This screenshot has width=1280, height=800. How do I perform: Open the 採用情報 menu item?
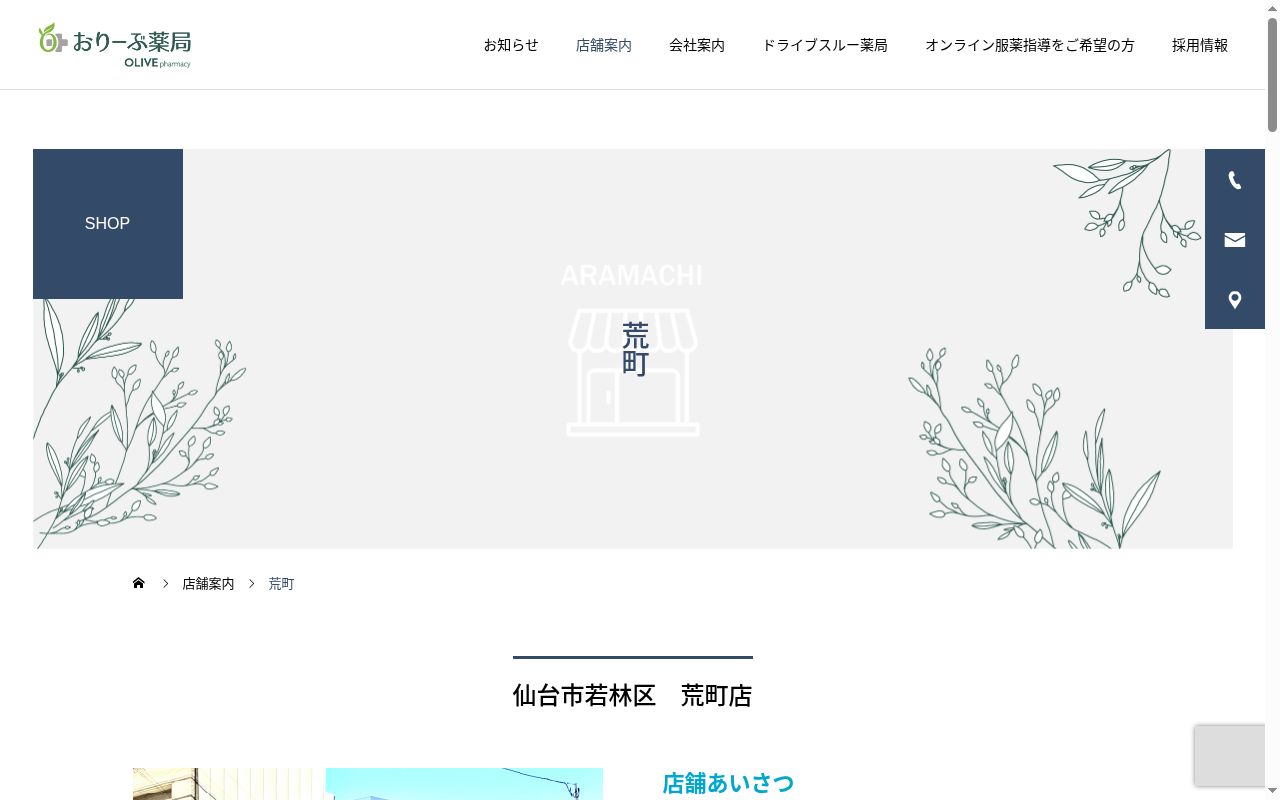coord(1200,45)
